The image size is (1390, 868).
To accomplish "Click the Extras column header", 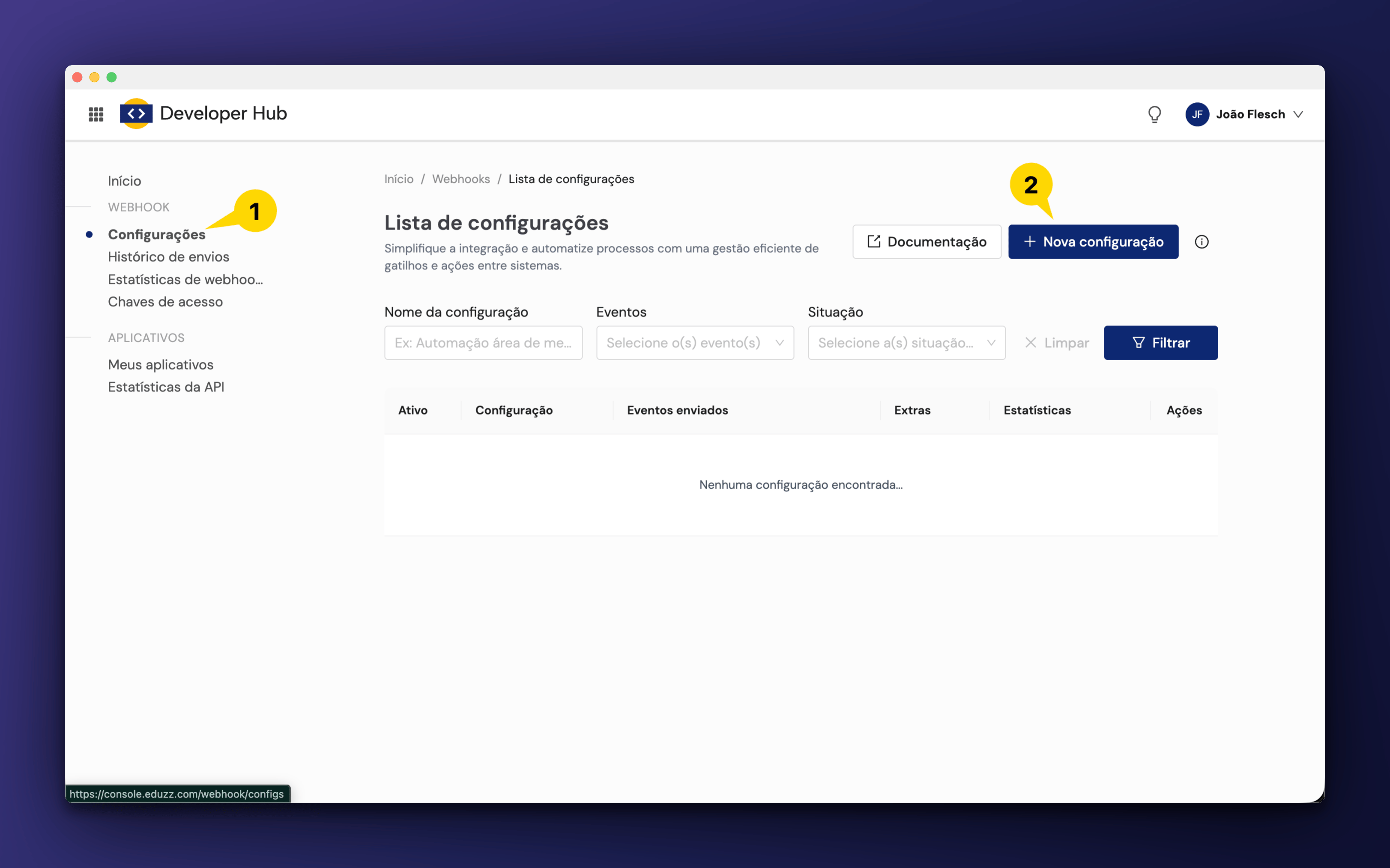I will (x=912, y=411).
